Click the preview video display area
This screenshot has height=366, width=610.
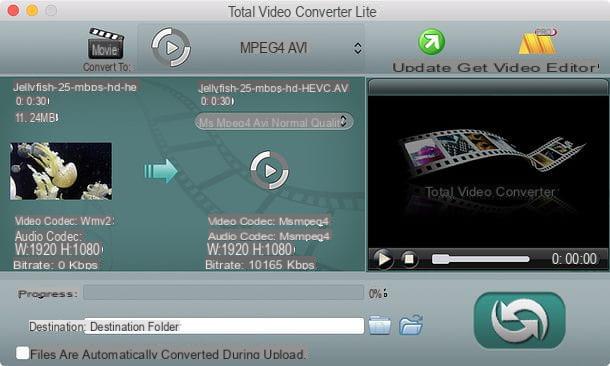(x=488, y=171)
